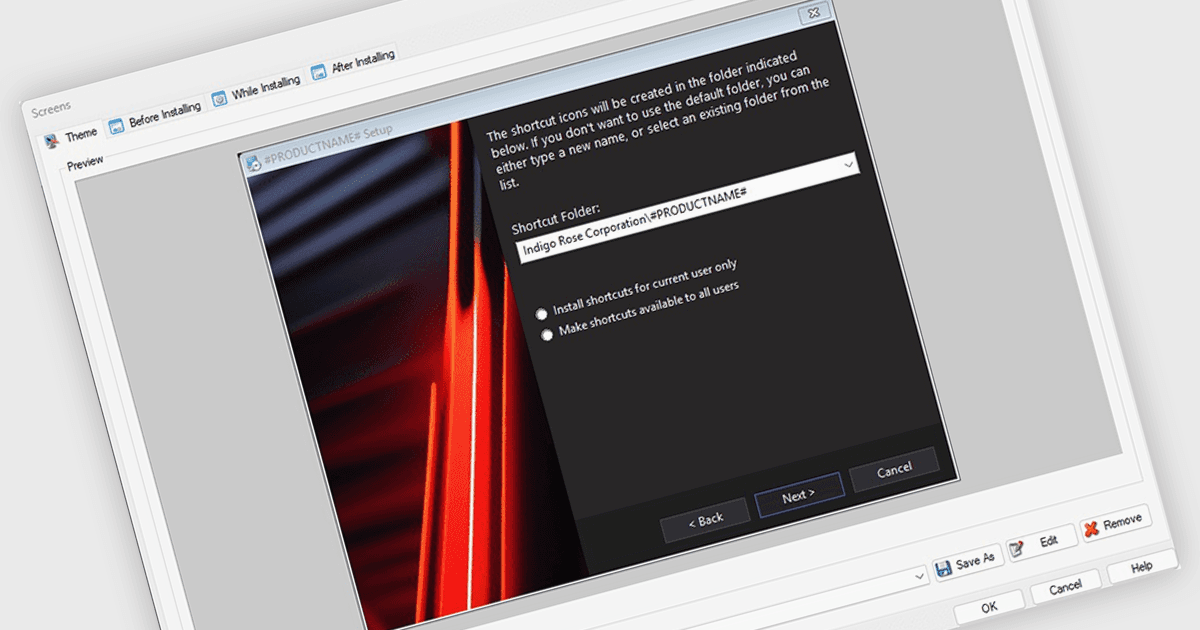Click the < Back button
Screen dimensions: 1200x630
tap(705, 519)
